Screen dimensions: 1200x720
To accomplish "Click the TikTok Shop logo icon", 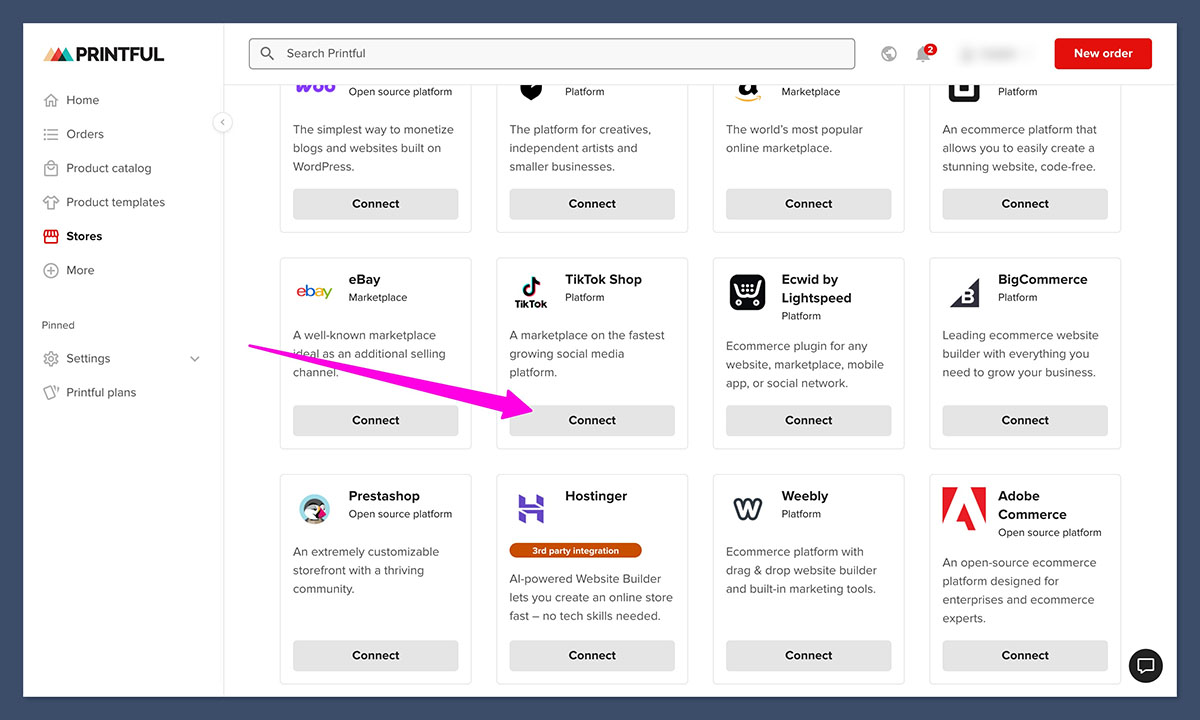I will pos(531,292).
